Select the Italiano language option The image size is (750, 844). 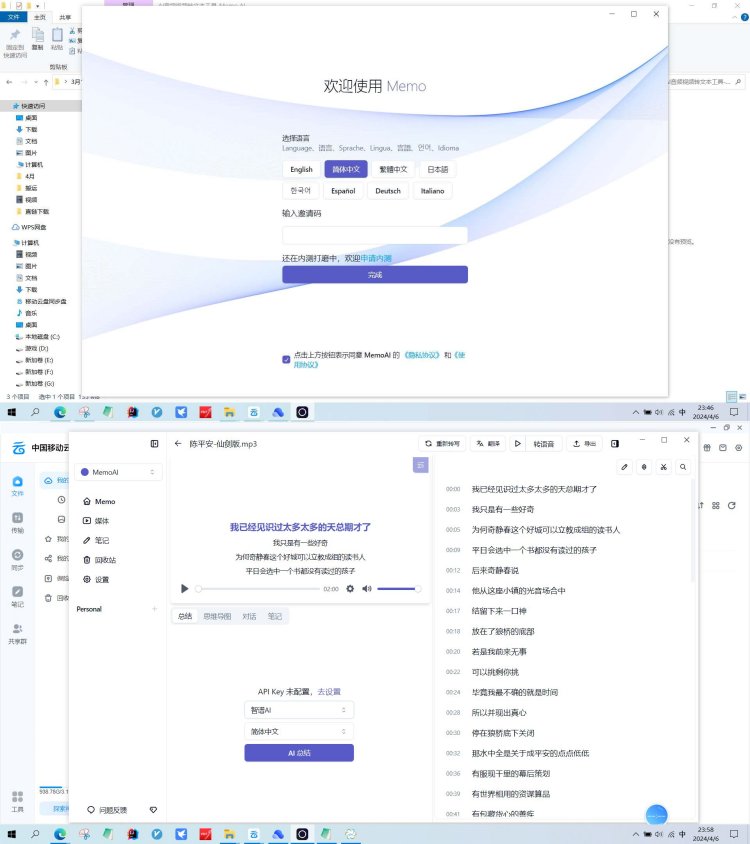(432, 191)
